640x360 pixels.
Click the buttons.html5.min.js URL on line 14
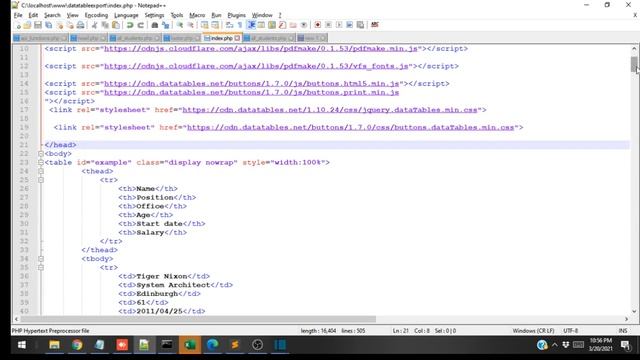click(x=251, y=84)
